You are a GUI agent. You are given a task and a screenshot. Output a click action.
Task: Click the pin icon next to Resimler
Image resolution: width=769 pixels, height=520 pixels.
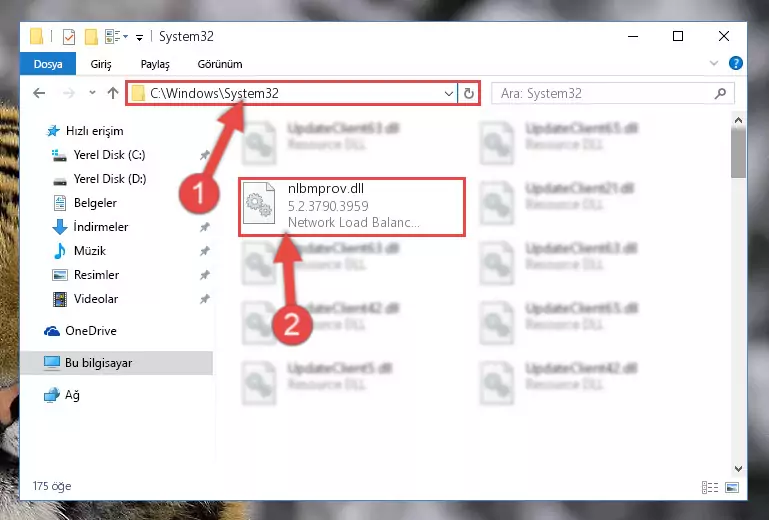(x=205, y=275)
